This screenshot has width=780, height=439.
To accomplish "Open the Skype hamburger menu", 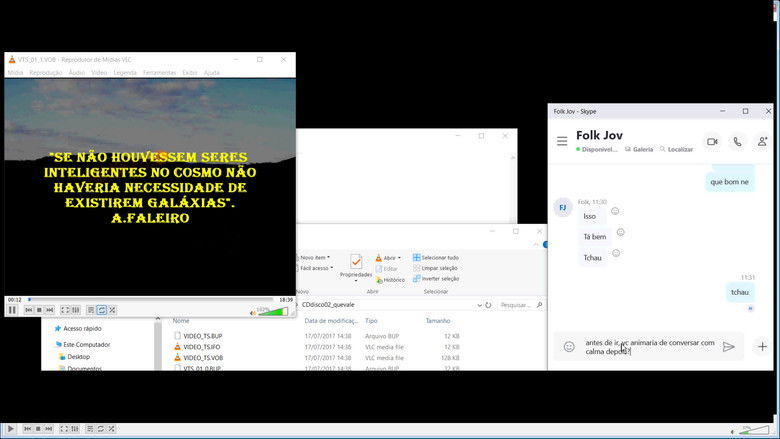I will pos(562,142).
